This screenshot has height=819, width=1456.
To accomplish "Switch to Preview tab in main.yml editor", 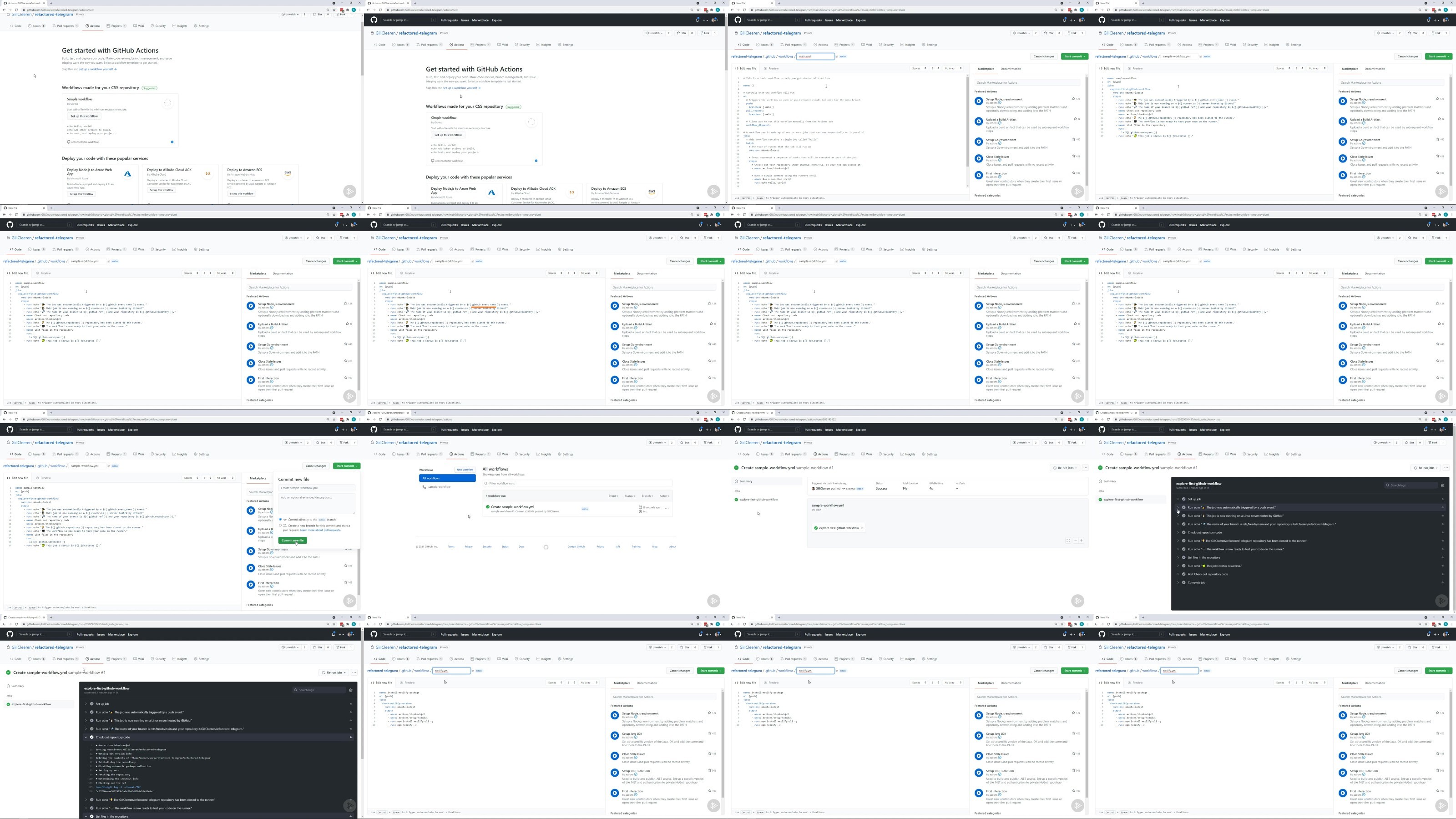I will point(772,68).
